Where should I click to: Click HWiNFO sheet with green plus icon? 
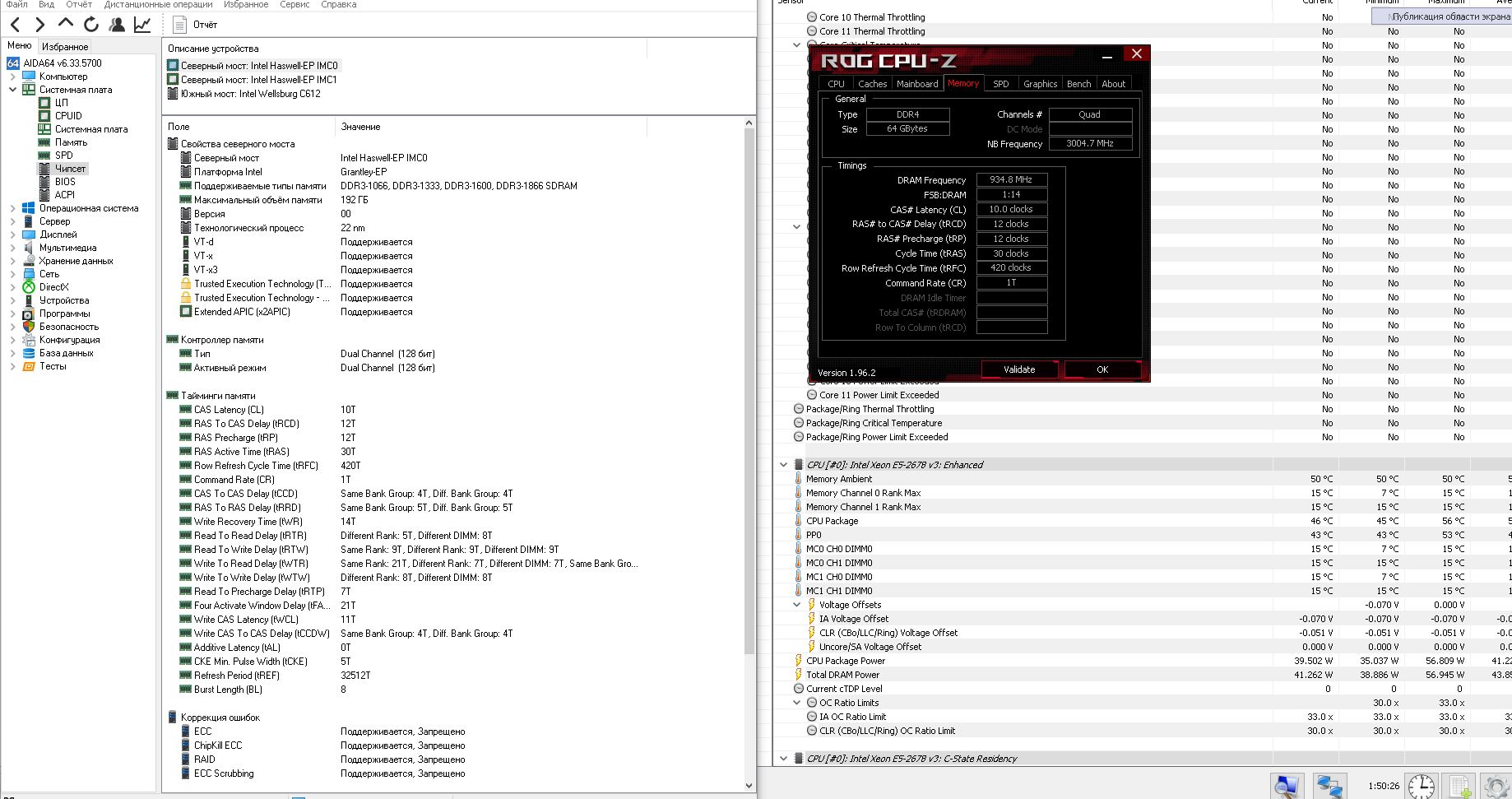click(1460, 786)
